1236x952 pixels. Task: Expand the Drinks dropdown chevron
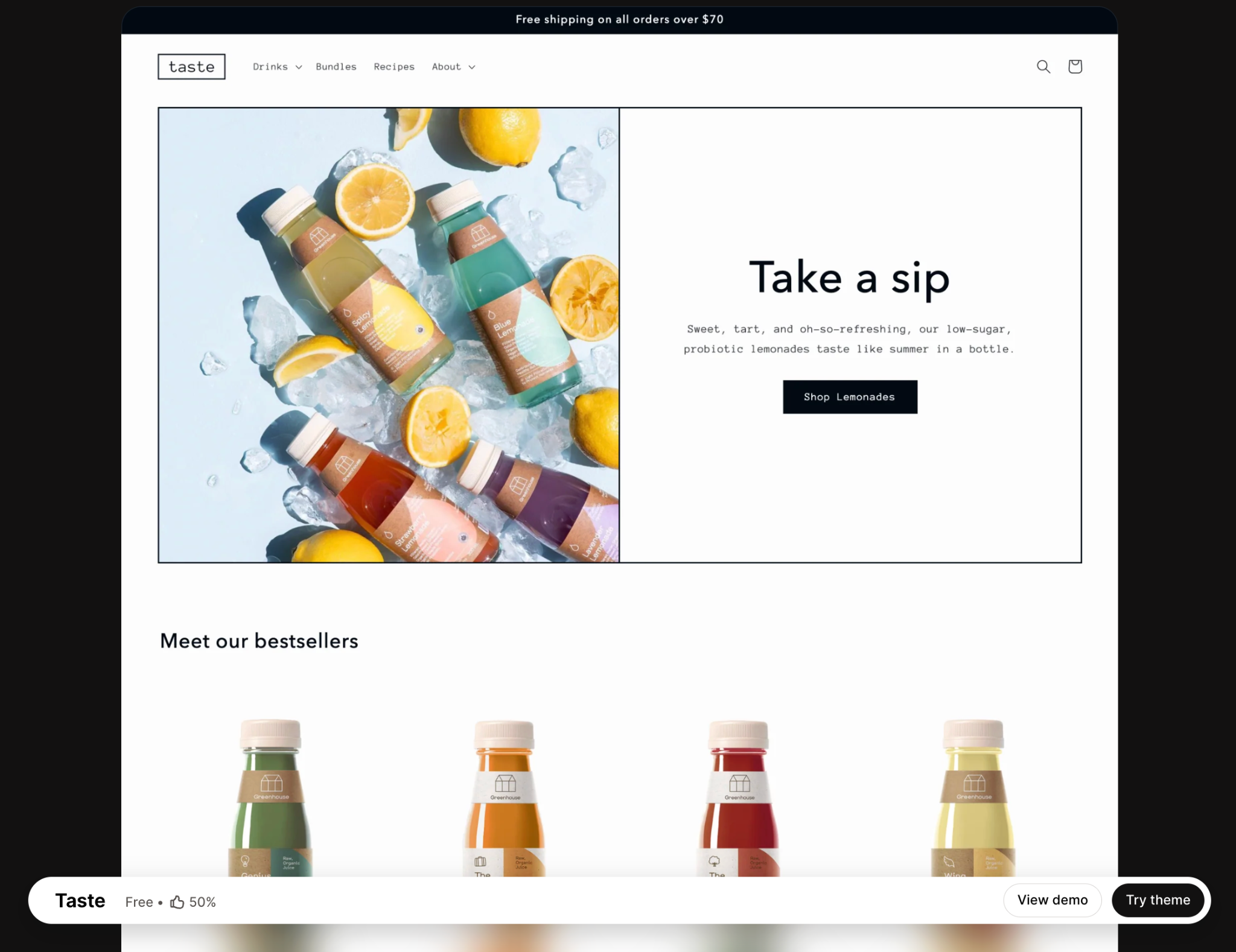point(299,67)
